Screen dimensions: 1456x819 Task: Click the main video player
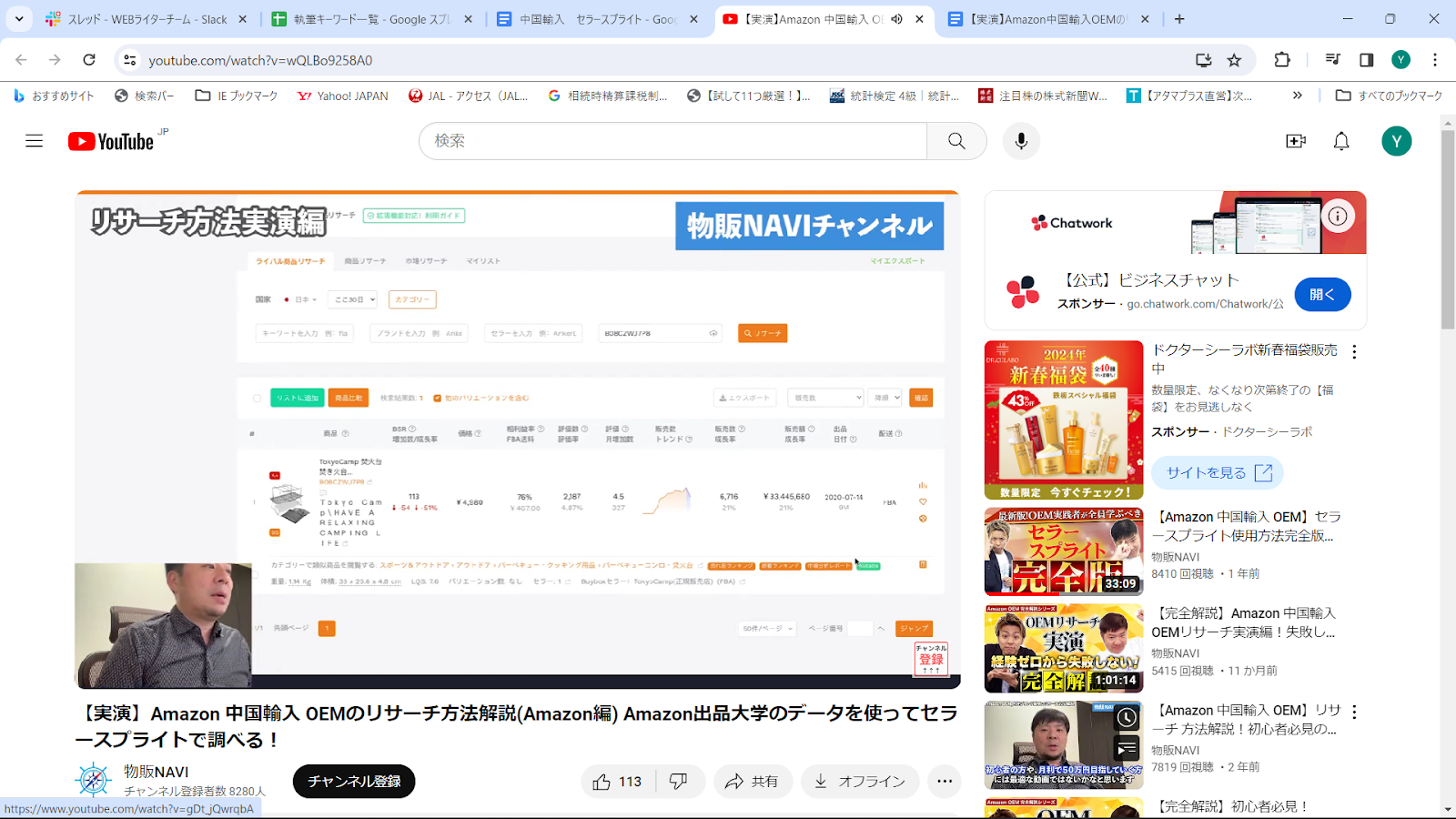[518, 440]
